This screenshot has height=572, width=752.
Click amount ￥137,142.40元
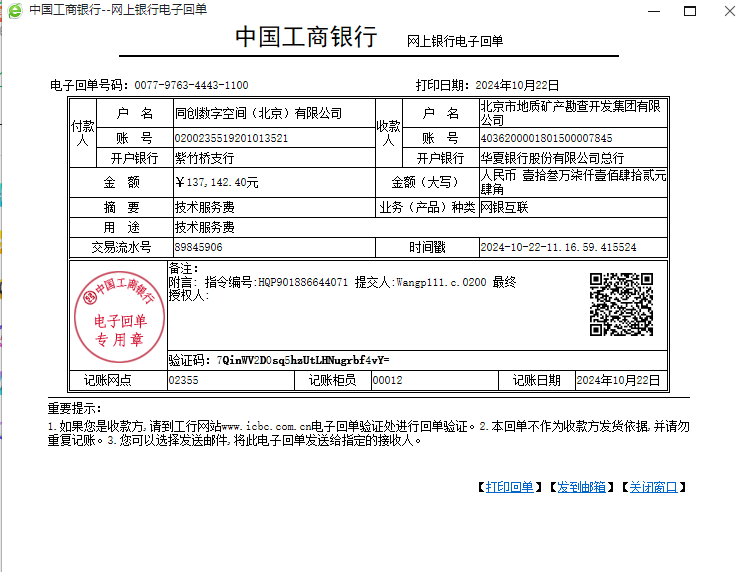coord(217,182)
